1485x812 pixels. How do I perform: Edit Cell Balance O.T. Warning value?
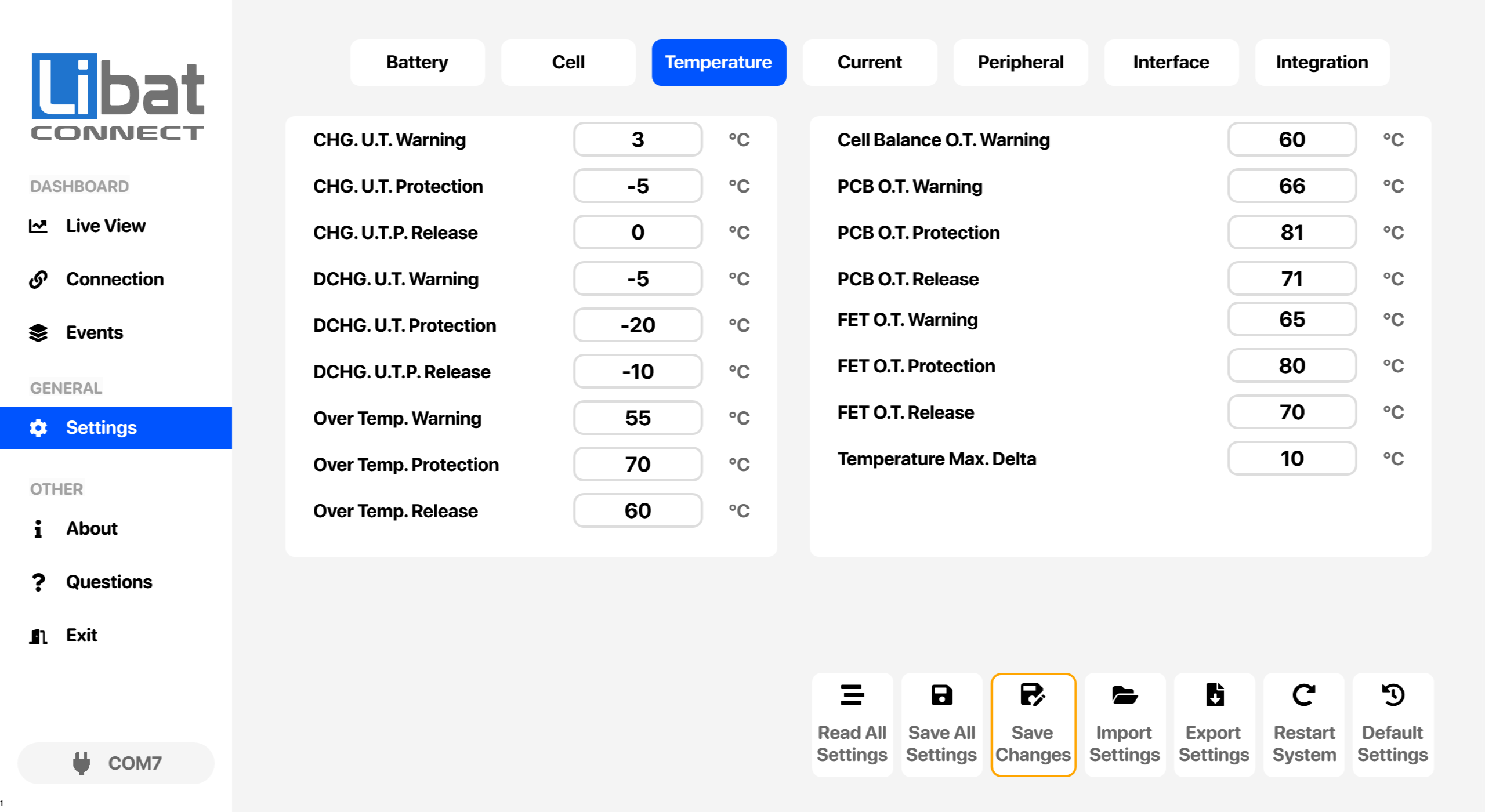1292,139
